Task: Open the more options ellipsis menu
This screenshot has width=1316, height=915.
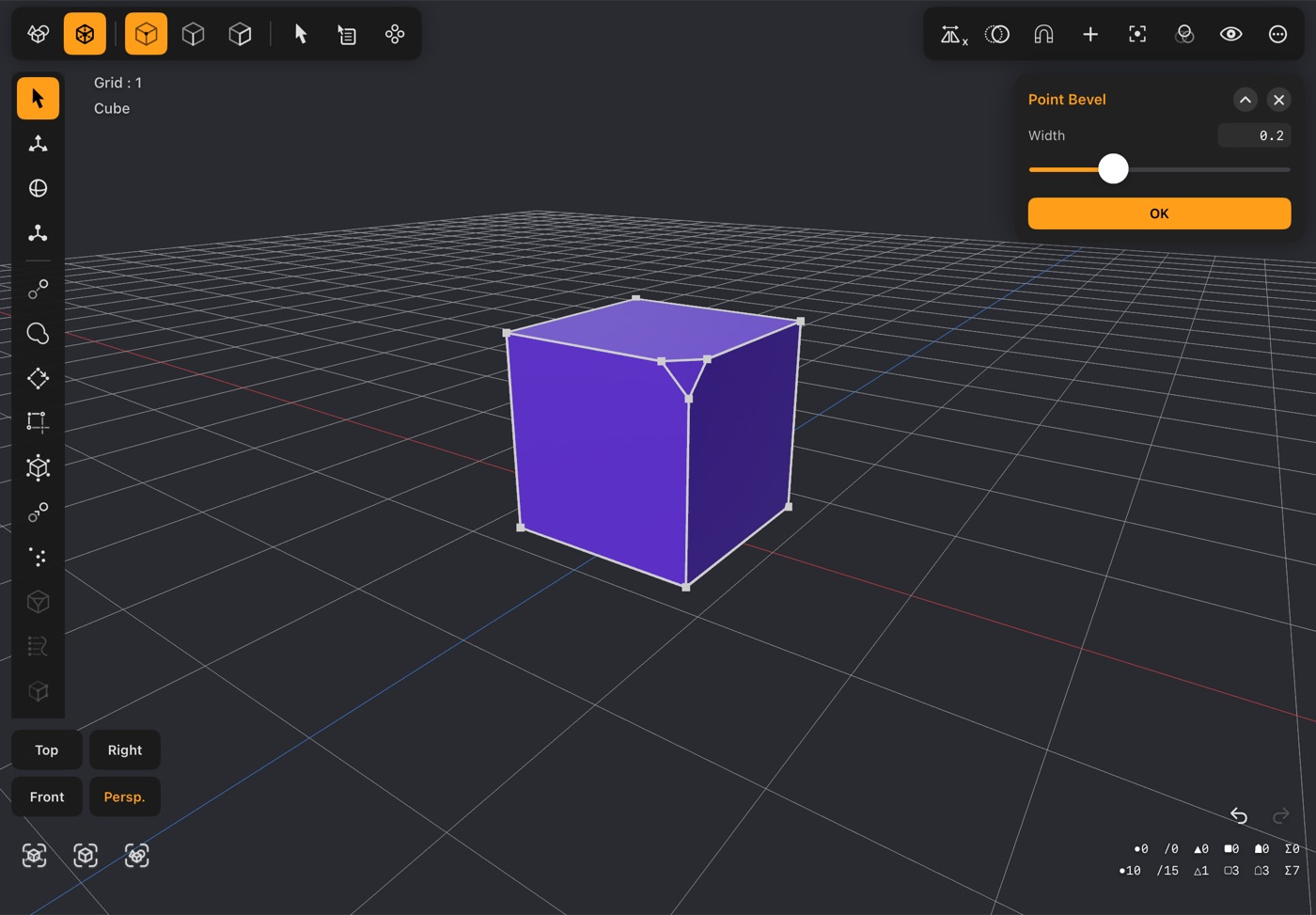Action: click(x=1277, y=35)
